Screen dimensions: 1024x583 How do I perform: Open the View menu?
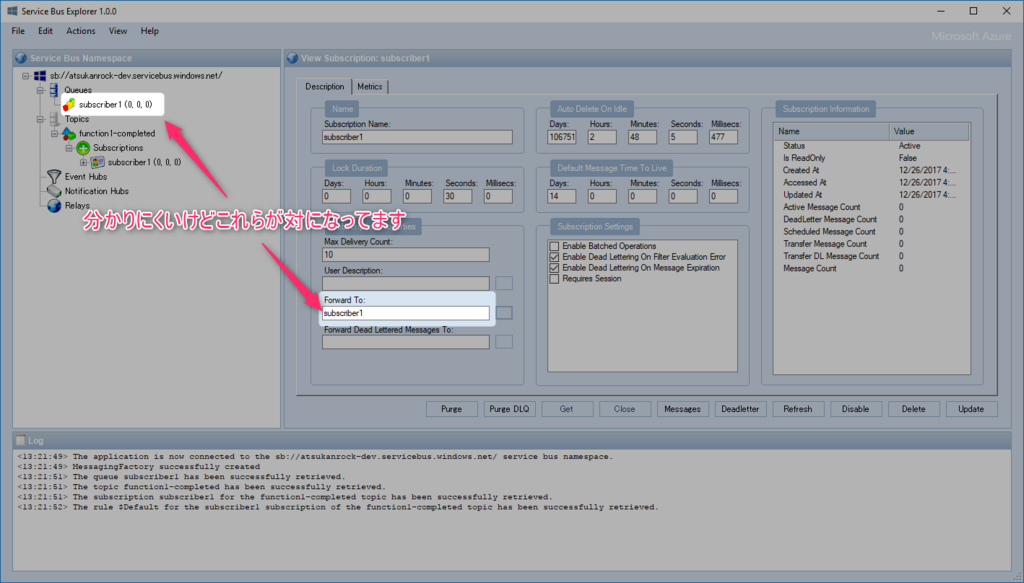point(118,31)
